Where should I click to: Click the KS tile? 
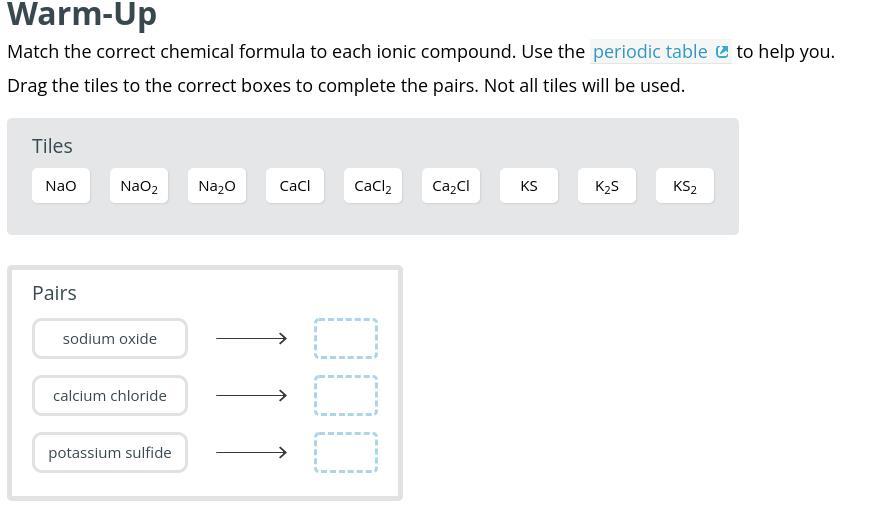pos(529,186)
